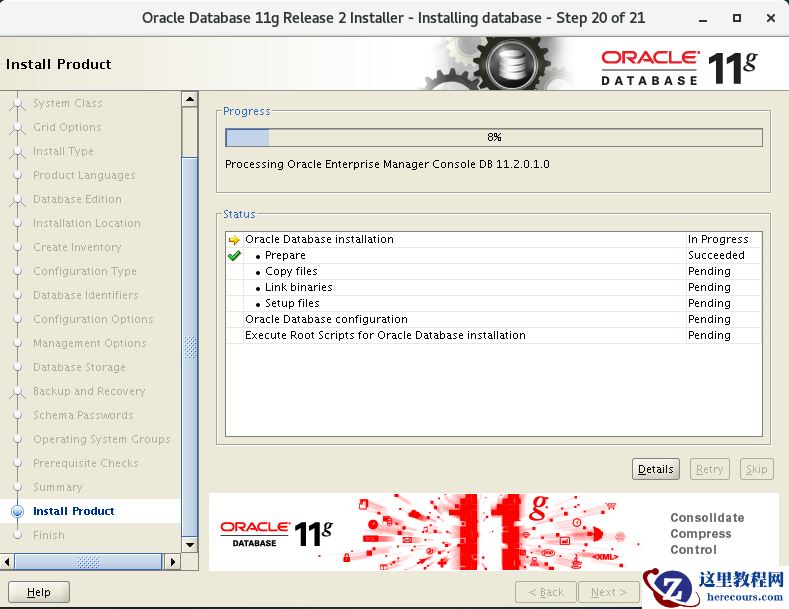Click the Back navigation button
This screenshot has height=609, width=789.
coord(546,592)
